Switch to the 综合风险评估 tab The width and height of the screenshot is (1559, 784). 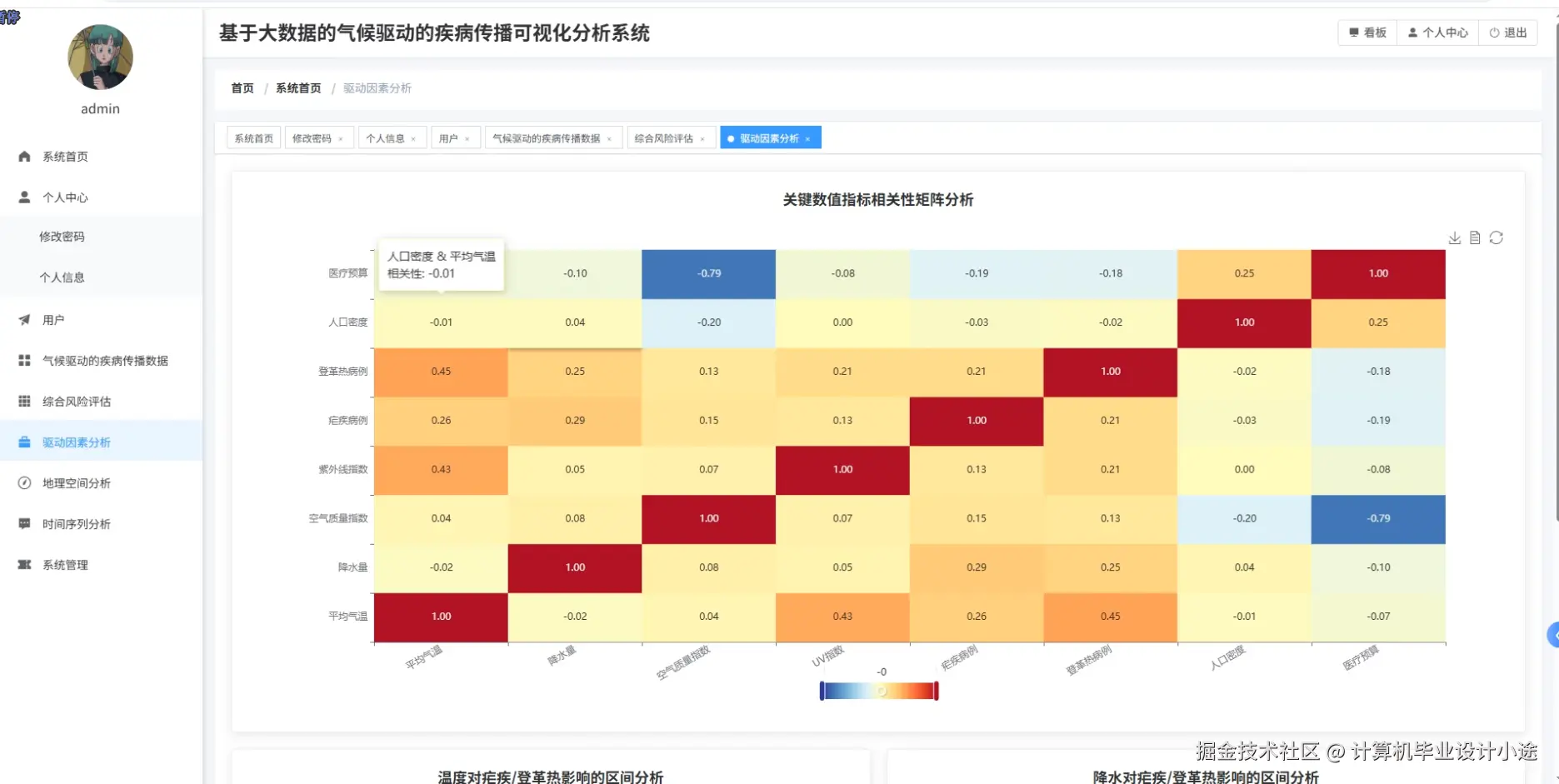(665, 137)
